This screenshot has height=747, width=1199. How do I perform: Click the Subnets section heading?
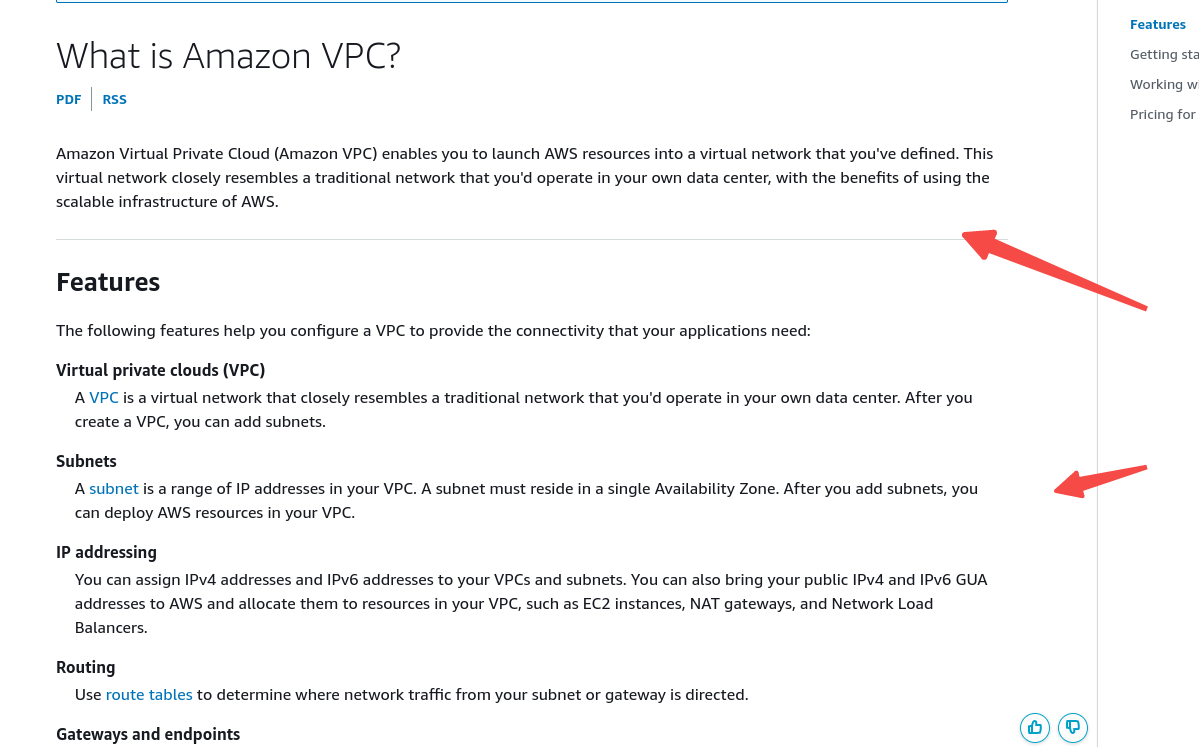86,461
